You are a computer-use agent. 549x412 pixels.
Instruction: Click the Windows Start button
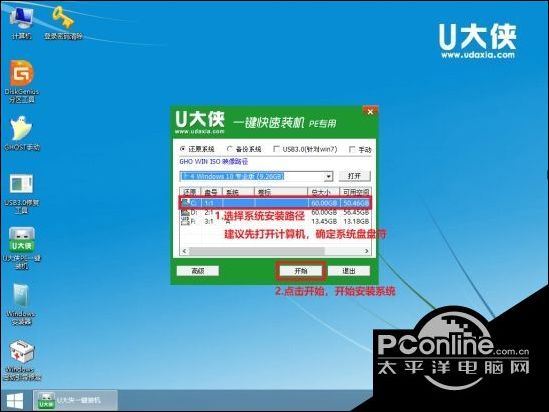coord(15,401)
